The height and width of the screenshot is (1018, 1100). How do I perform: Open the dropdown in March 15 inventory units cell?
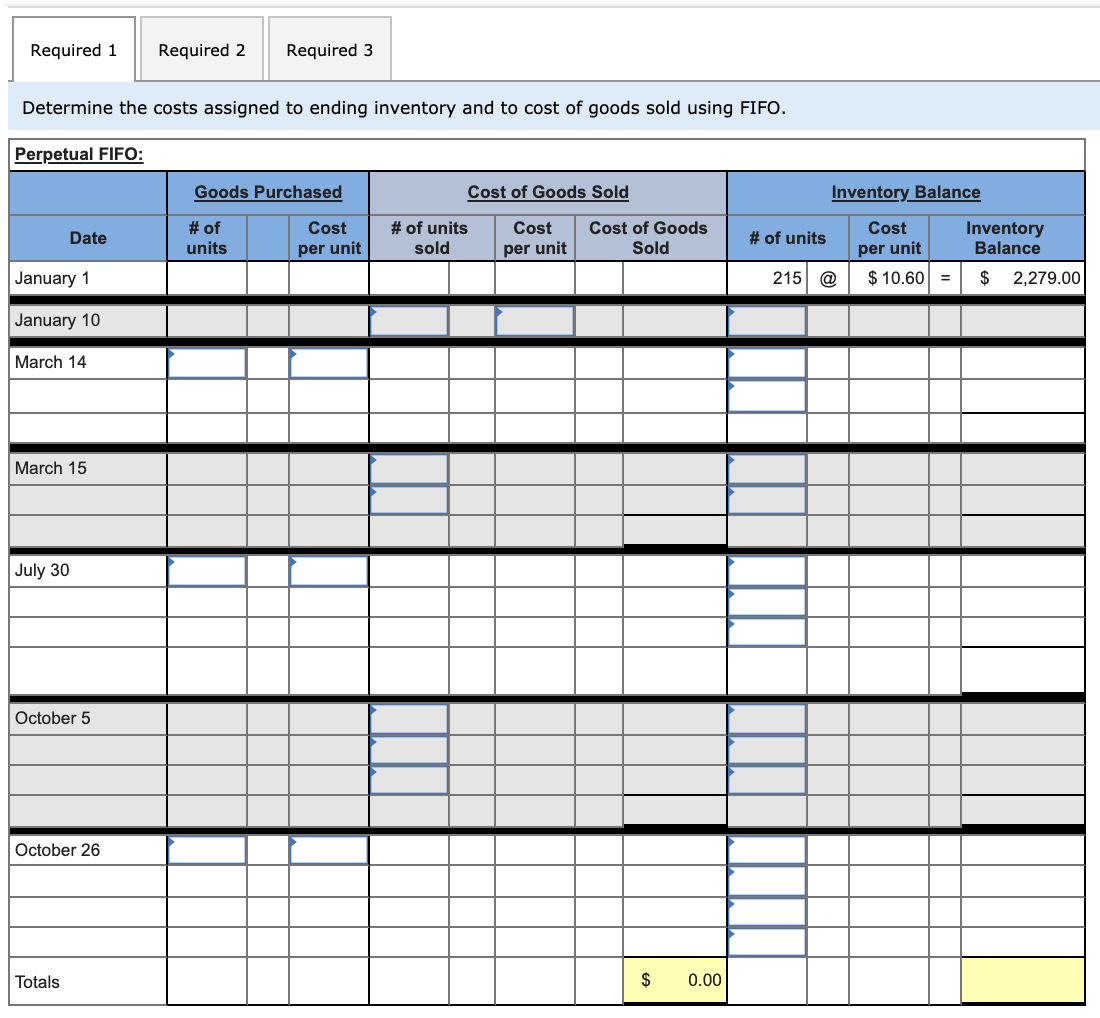pos(767,469)
